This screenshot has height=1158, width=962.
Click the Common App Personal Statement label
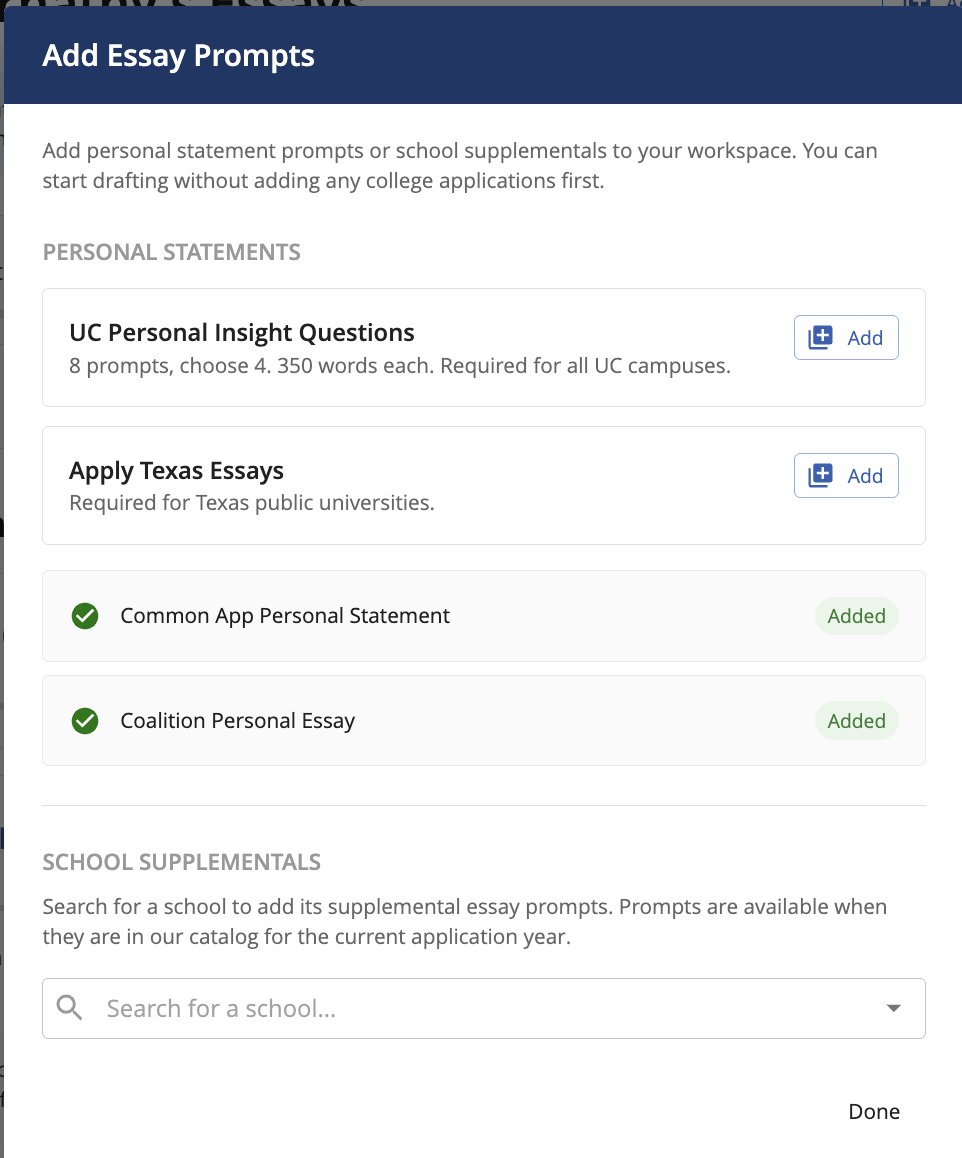(285, 616)
